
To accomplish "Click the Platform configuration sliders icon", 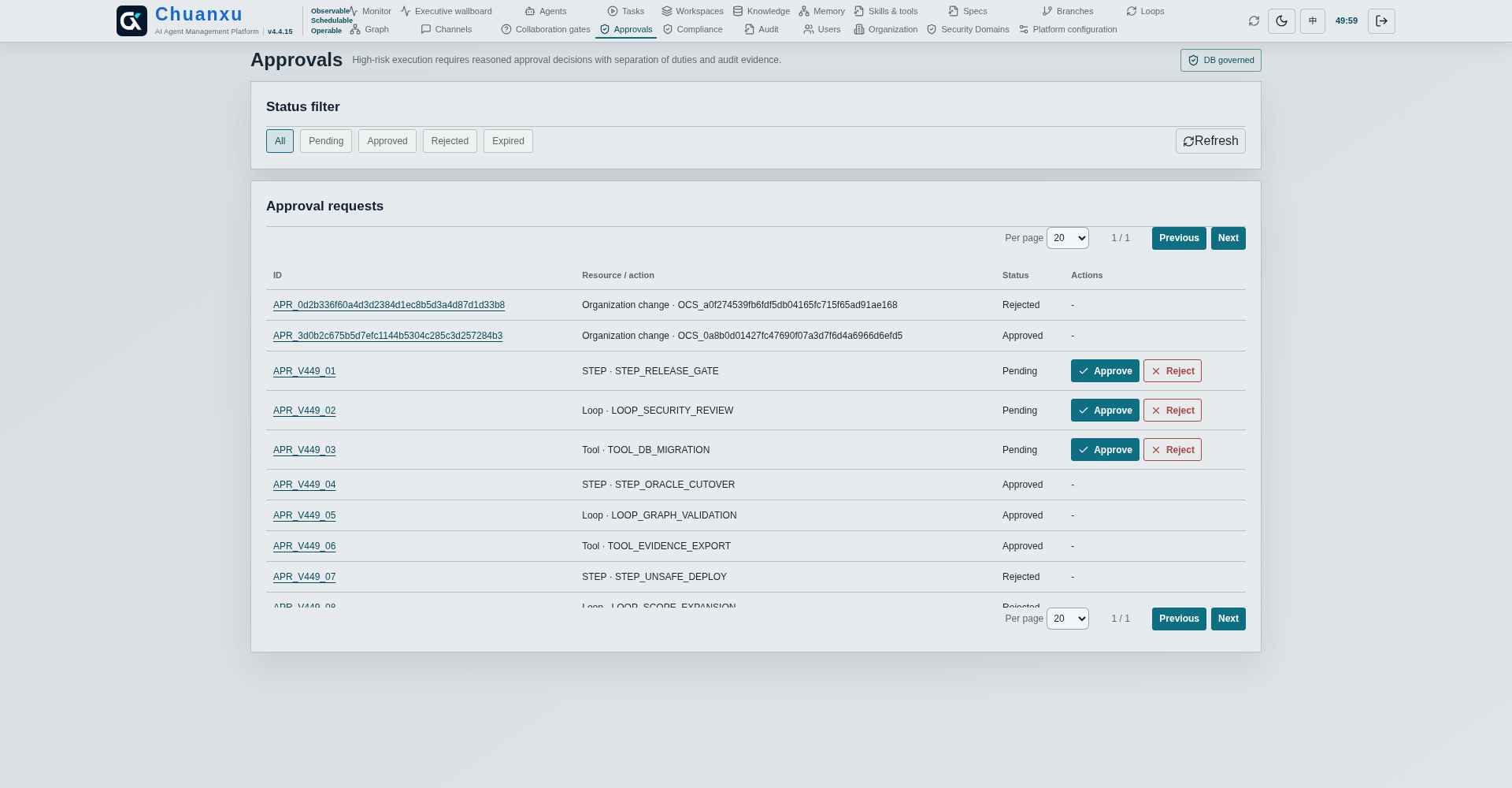I will click(x=1024, y=29).
